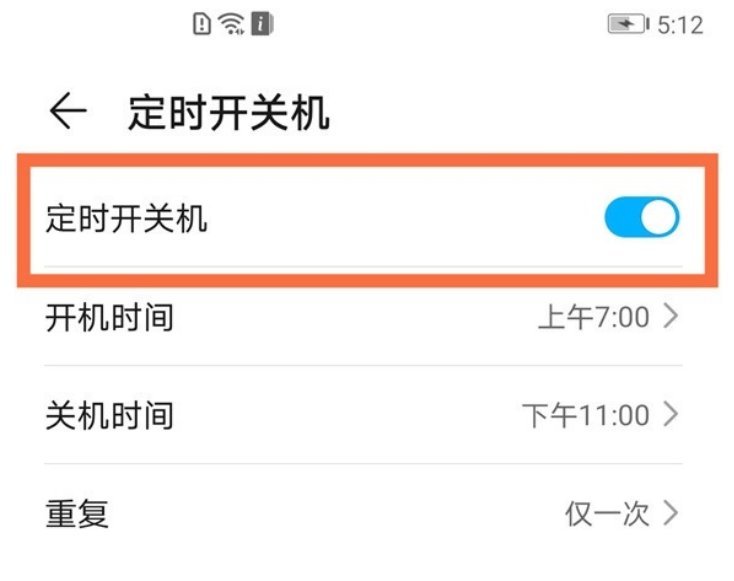This screenshot has height=581, width=734.
Task: Open the 开机时间 setting
Action: (x=110, y=318)
